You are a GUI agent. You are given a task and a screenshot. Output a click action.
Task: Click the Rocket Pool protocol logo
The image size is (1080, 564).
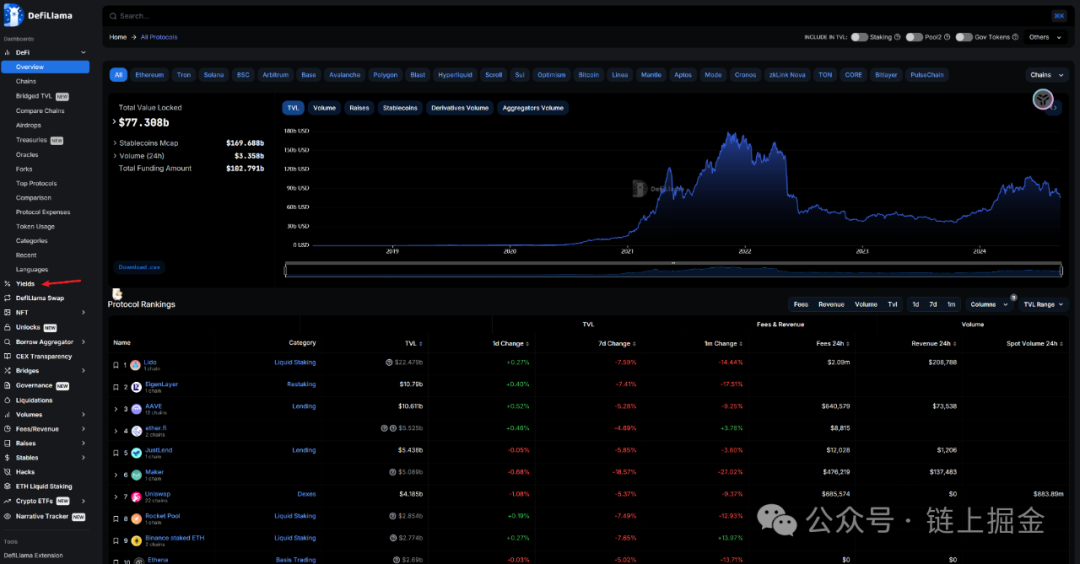136,519
